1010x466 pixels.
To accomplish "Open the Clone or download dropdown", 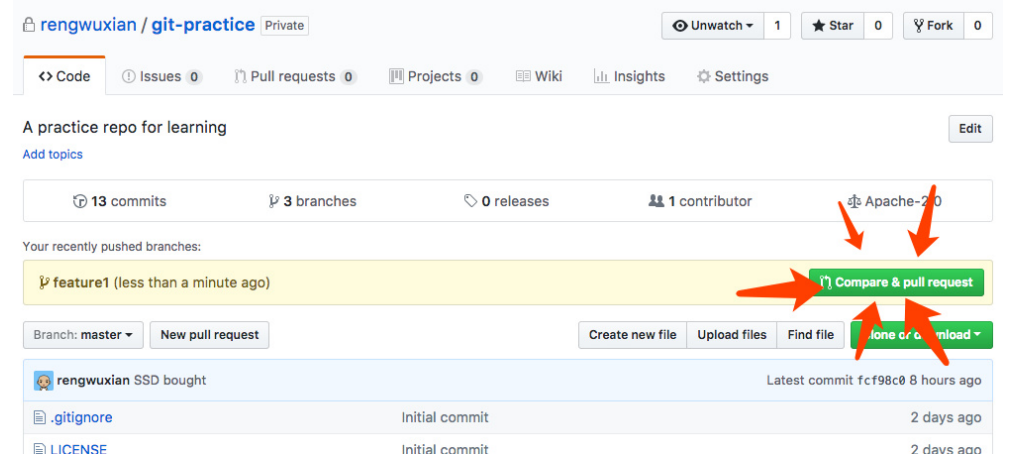I will coord(921,335).
